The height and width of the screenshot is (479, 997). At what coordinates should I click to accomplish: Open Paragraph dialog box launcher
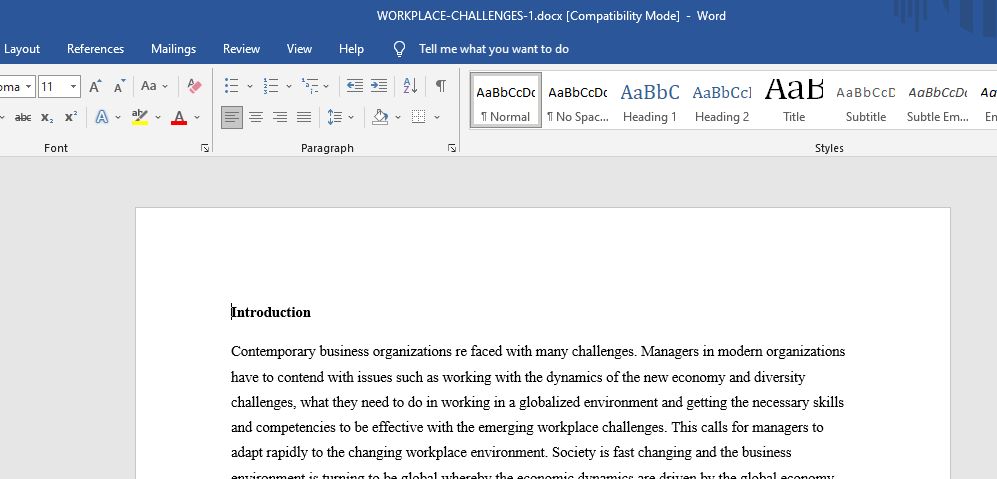[451, 148]
